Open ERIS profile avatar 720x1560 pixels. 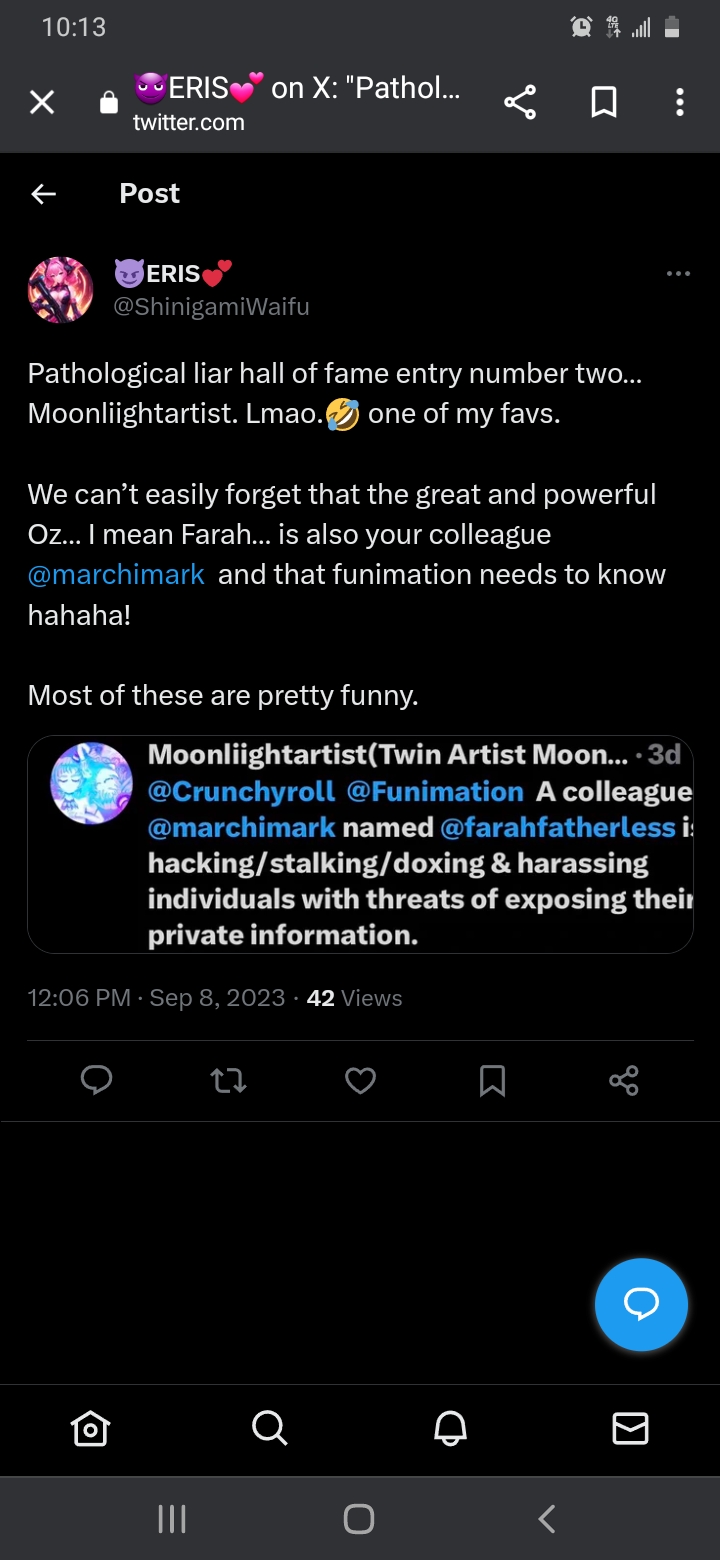click(61, 290)
